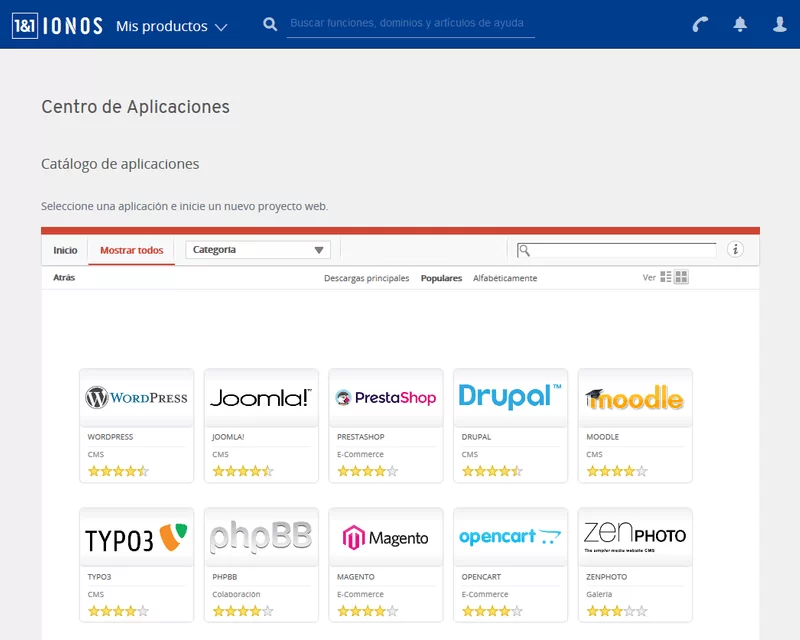This screenshot has height=640, width=800.
Task: Switch to grid view icon
Action: point(681,277)
